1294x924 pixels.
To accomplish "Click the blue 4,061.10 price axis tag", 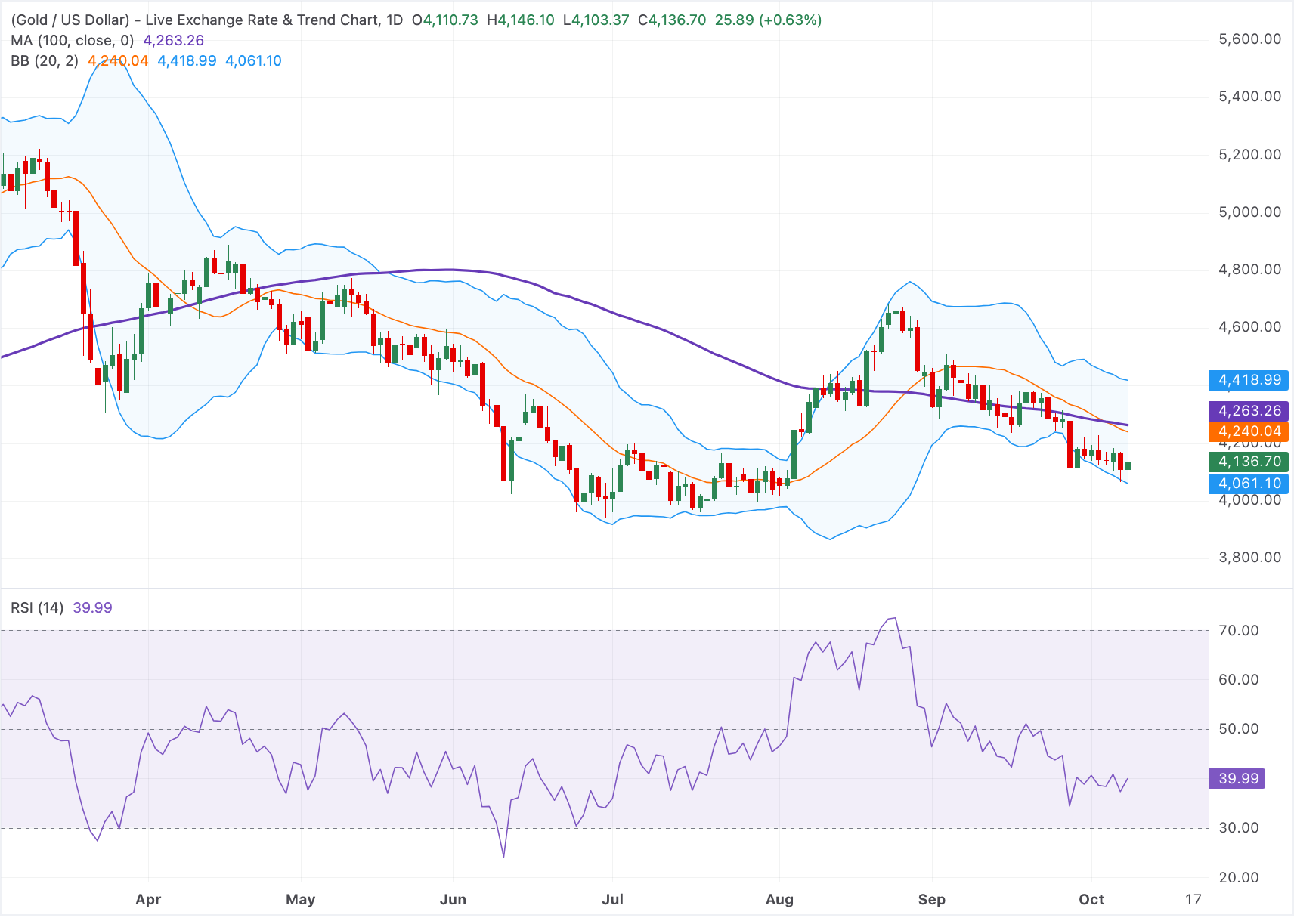I will coord(1249,484).
